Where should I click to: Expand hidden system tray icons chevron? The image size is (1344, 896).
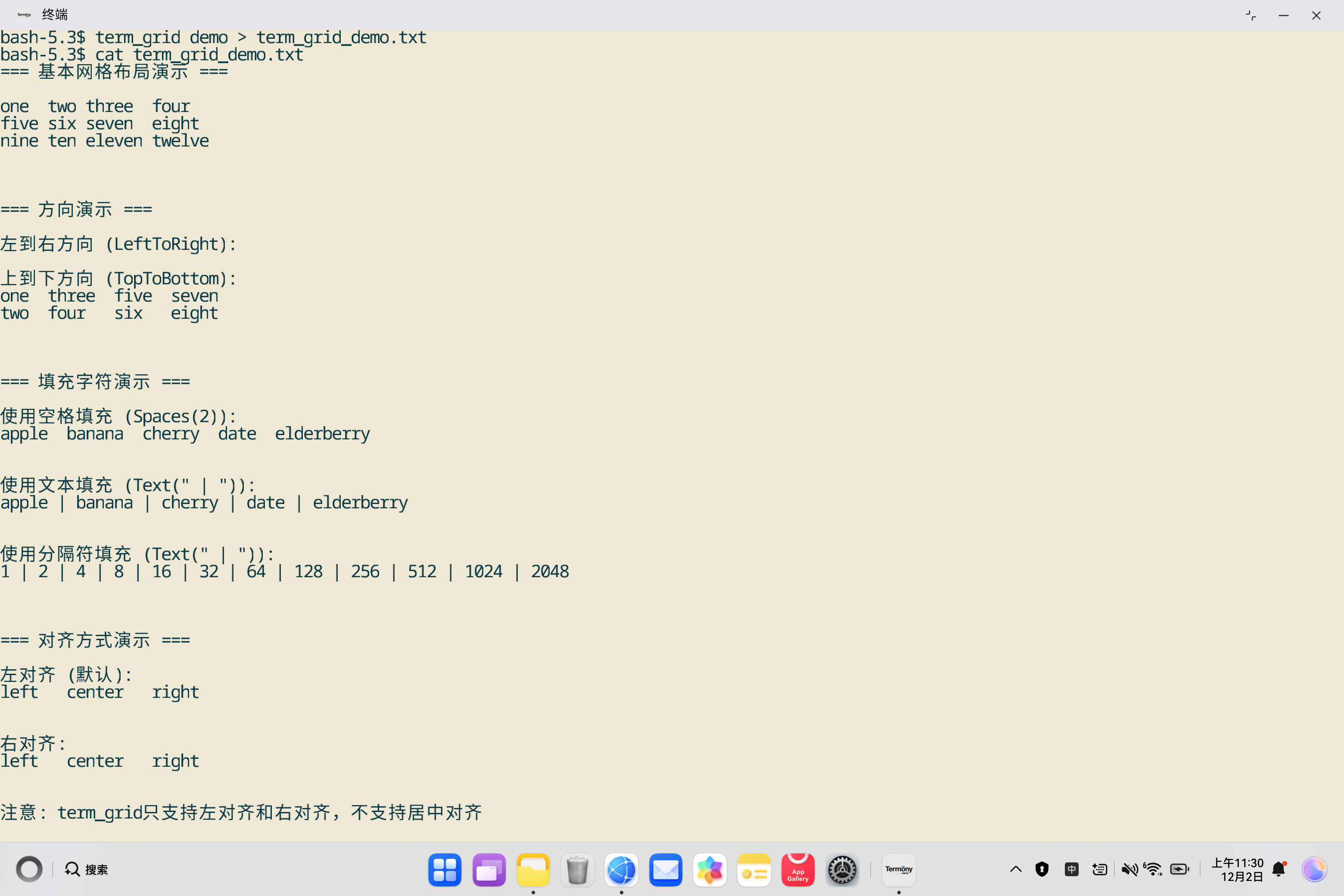tap(1015, 870)
